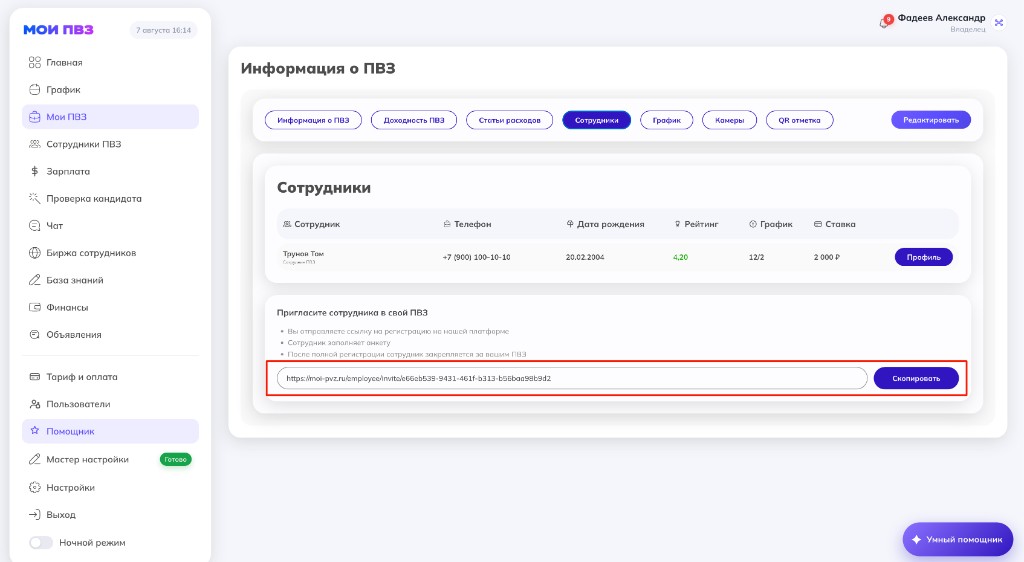Open Профиль for Трунов Том
Viewport: 1024px width, 562px height.
click(923, 257)
